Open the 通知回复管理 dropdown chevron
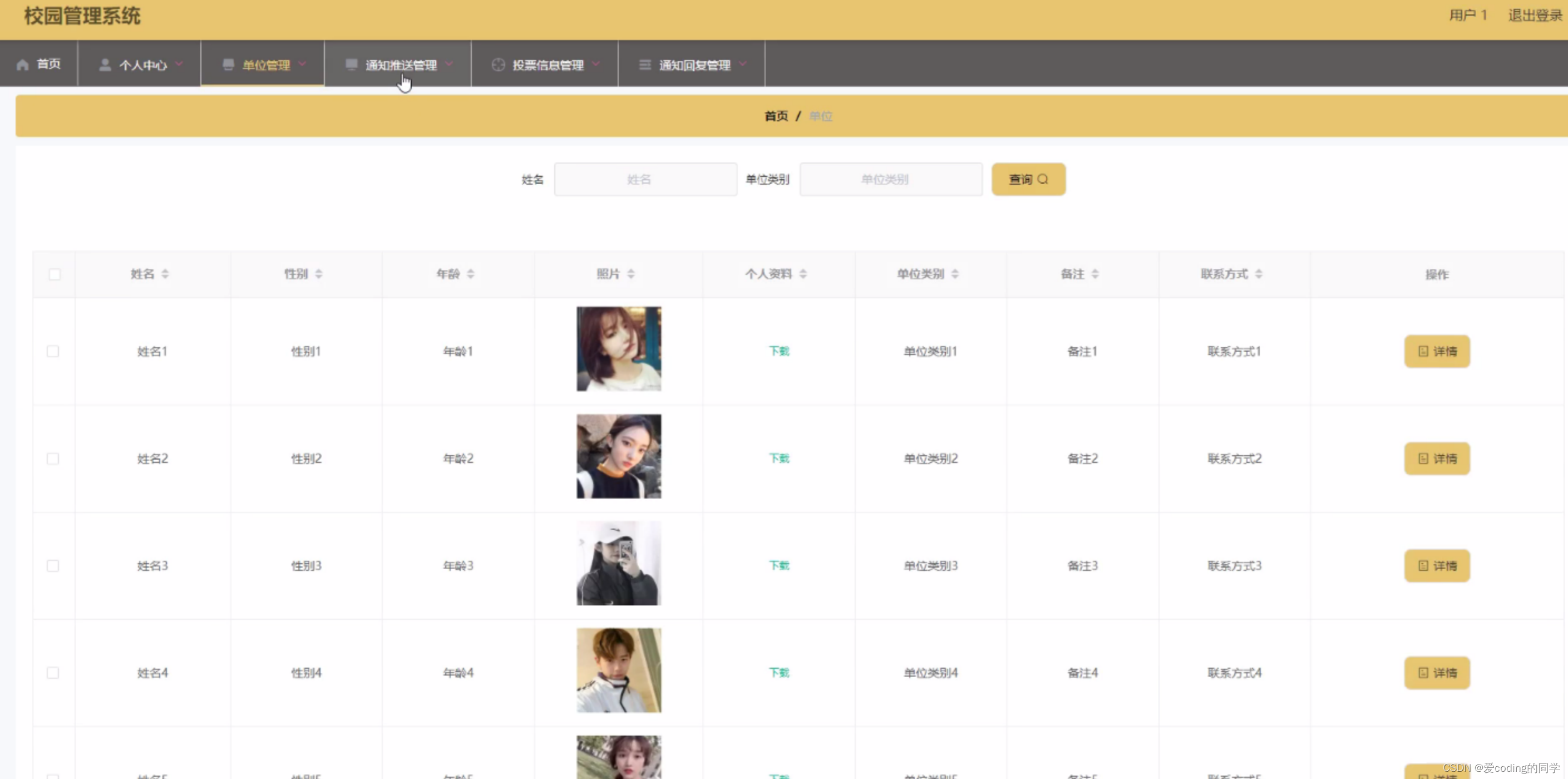This screenshot has width=1568, height=779. pyautogui.click(x=743, y=63)
